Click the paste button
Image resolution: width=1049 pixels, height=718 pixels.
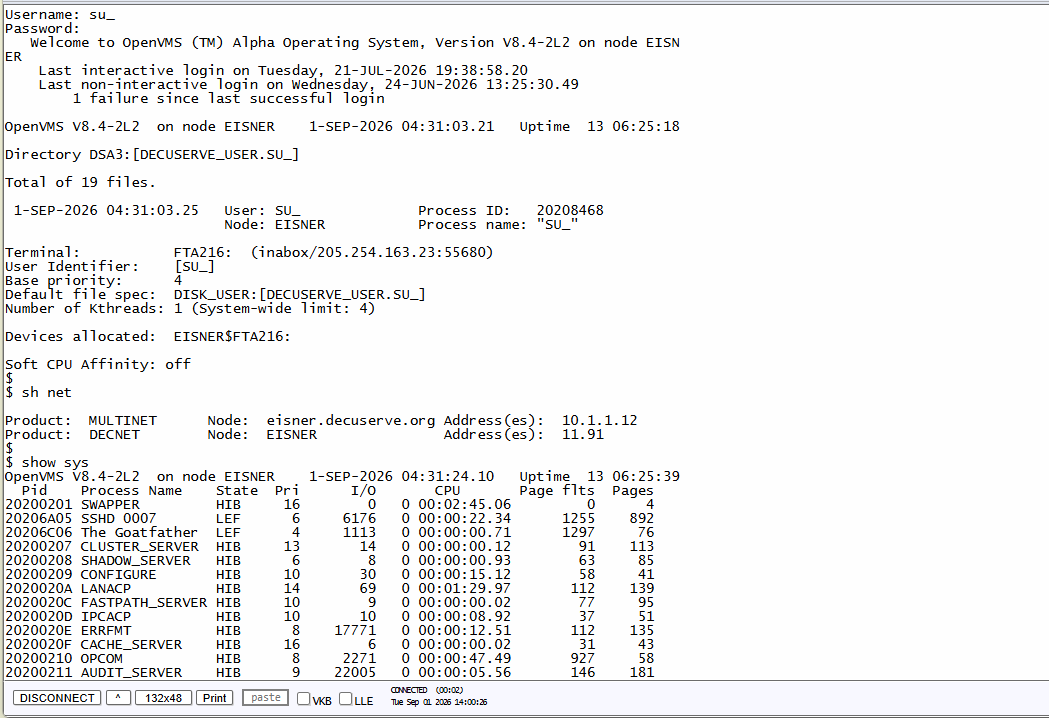(x=266, y=697)
